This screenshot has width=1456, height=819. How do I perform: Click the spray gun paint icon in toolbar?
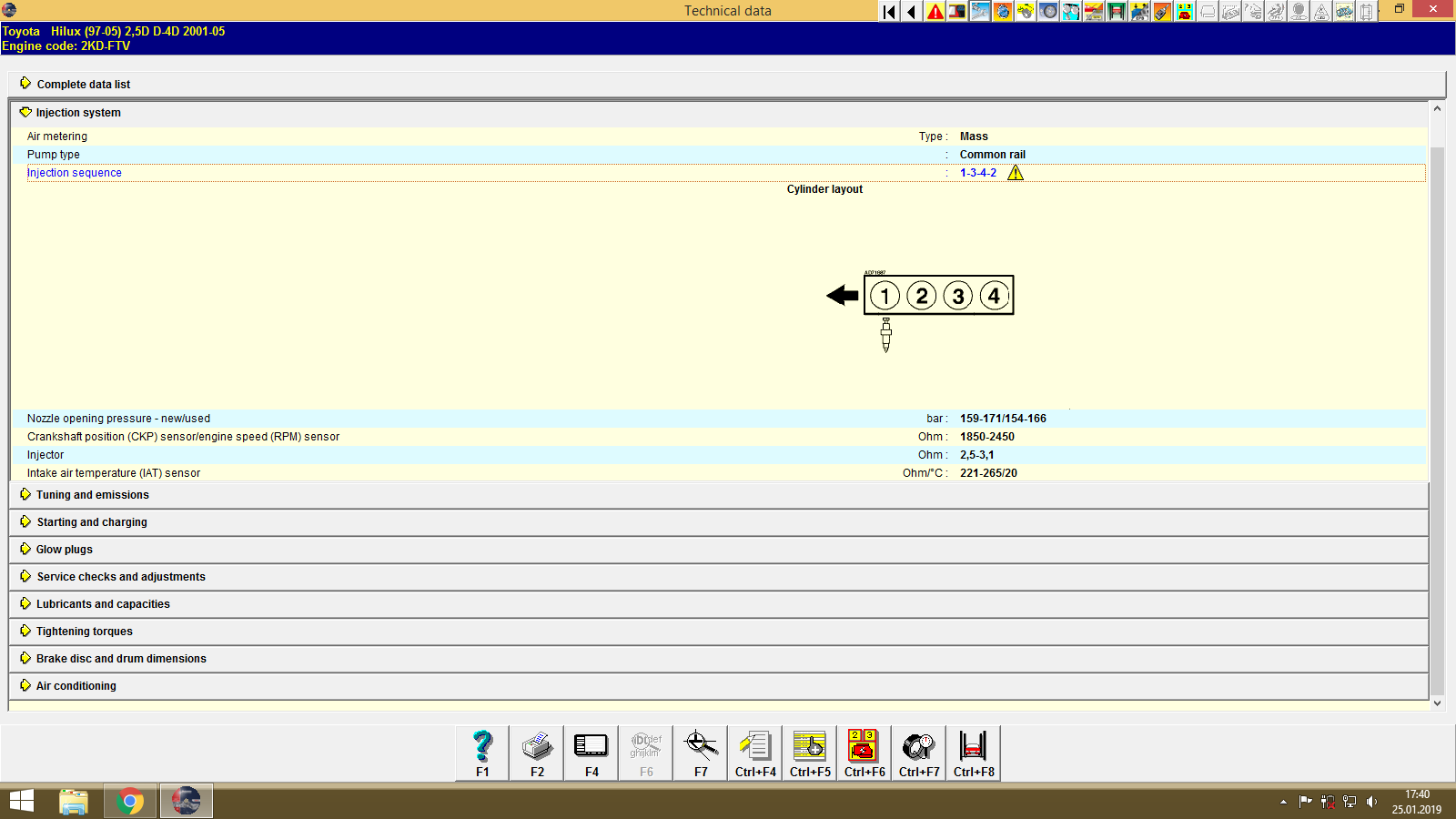(1161, 12)
